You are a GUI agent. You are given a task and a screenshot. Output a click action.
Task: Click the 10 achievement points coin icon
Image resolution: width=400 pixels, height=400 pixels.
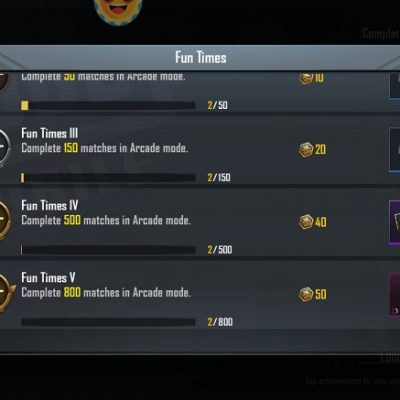coord(306,78)
